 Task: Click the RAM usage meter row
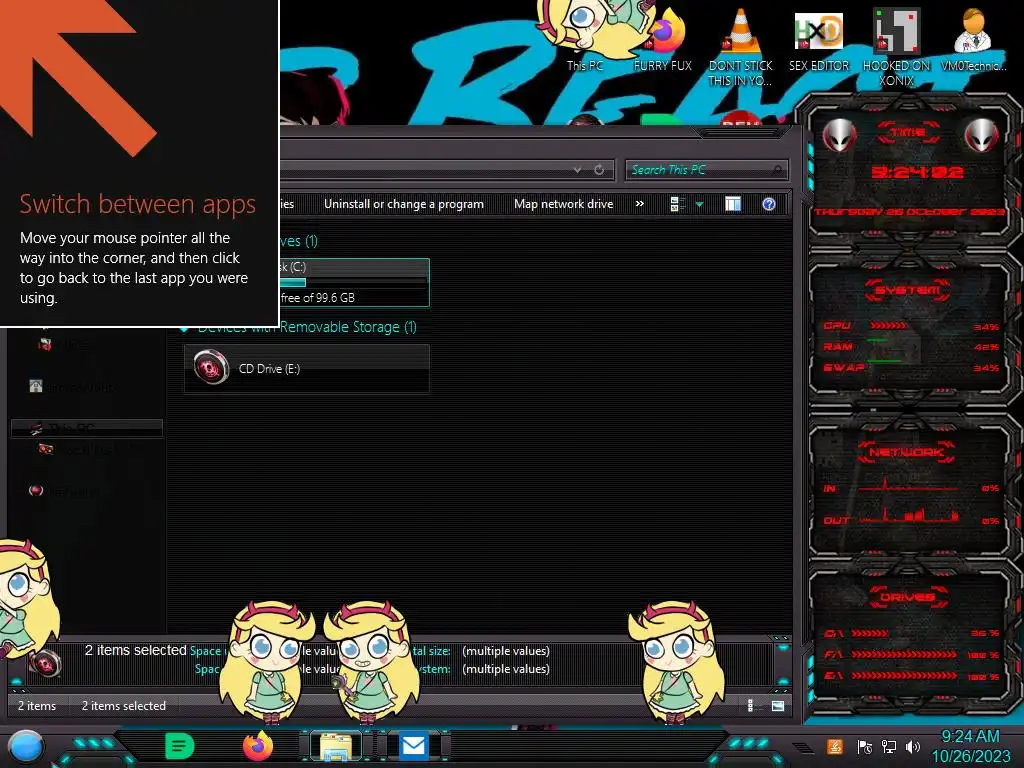[911, 346]
